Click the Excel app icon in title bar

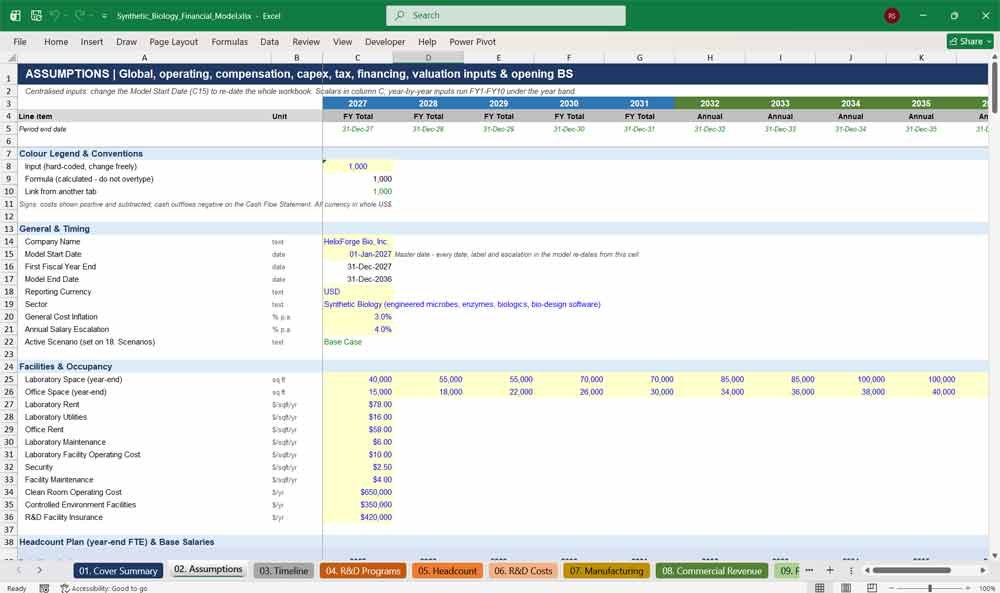point(15,15)
